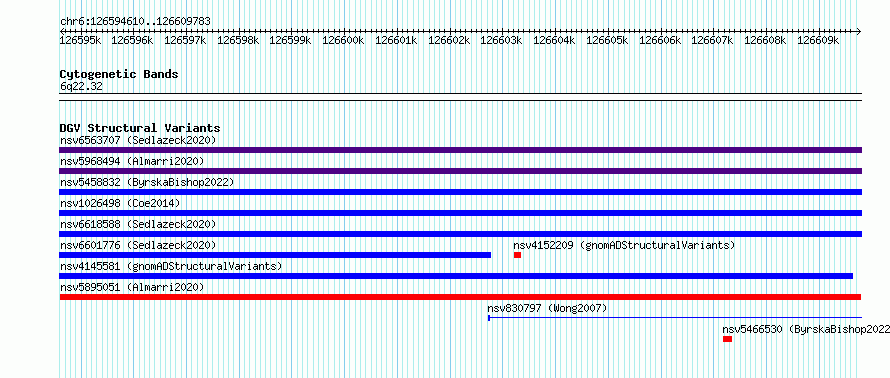Click the 126608k ruler tick label

tap(765, 40)
